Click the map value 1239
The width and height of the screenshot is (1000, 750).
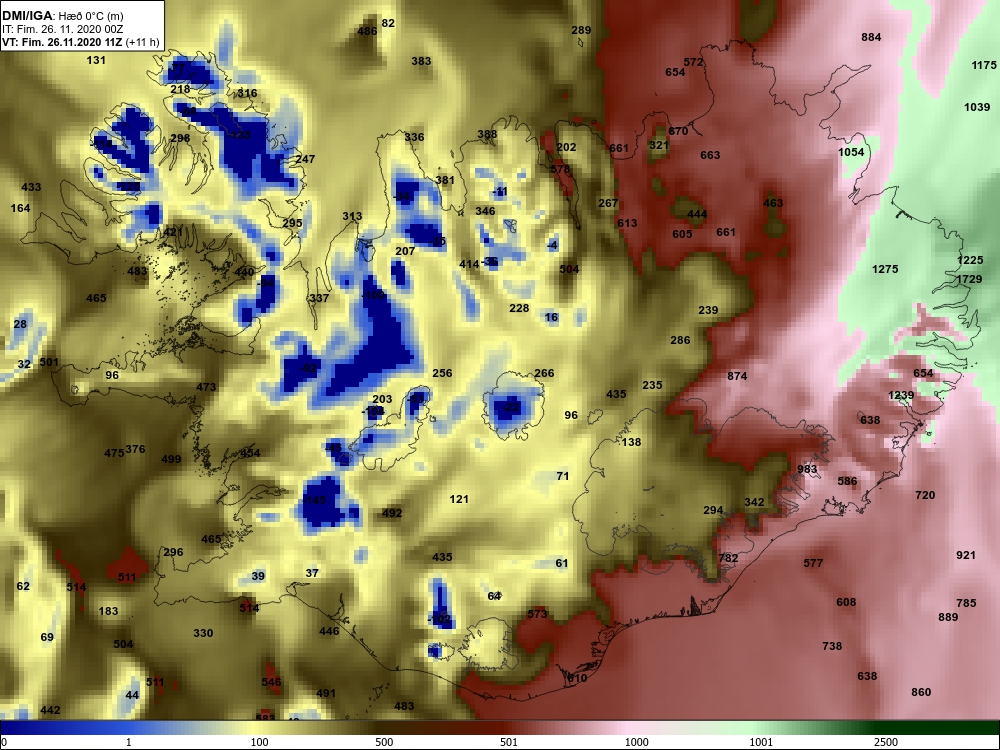pyautogui.click(x=901, y=395)
